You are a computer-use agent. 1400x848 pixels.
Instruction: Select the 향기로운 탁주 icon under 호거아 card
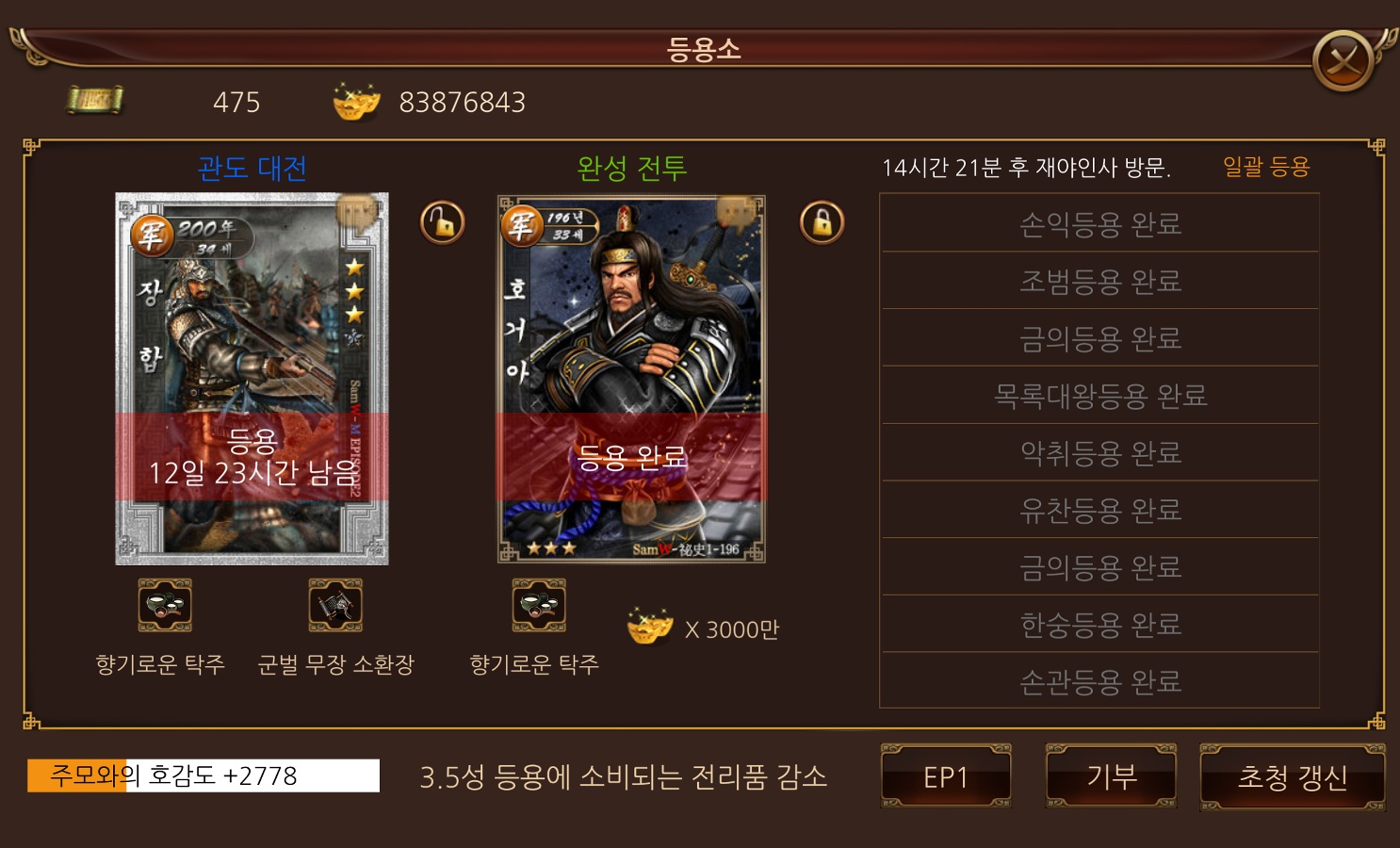pos(539,605)
